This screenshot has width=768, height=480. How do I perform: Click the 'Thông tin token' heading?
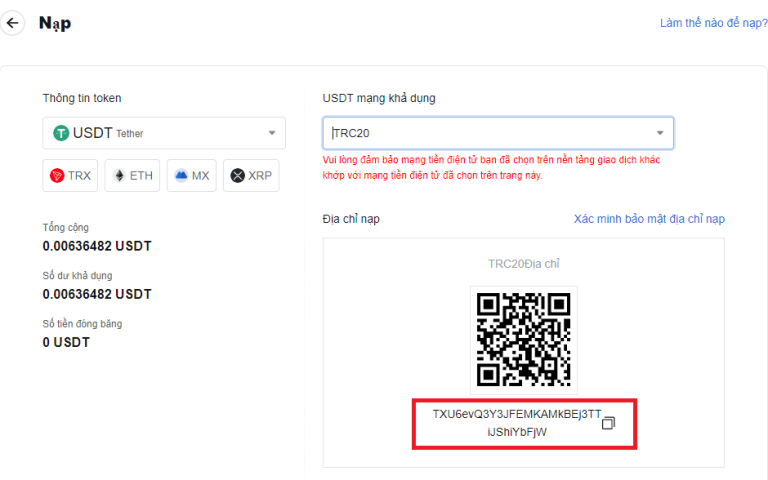tap(82, 98)
